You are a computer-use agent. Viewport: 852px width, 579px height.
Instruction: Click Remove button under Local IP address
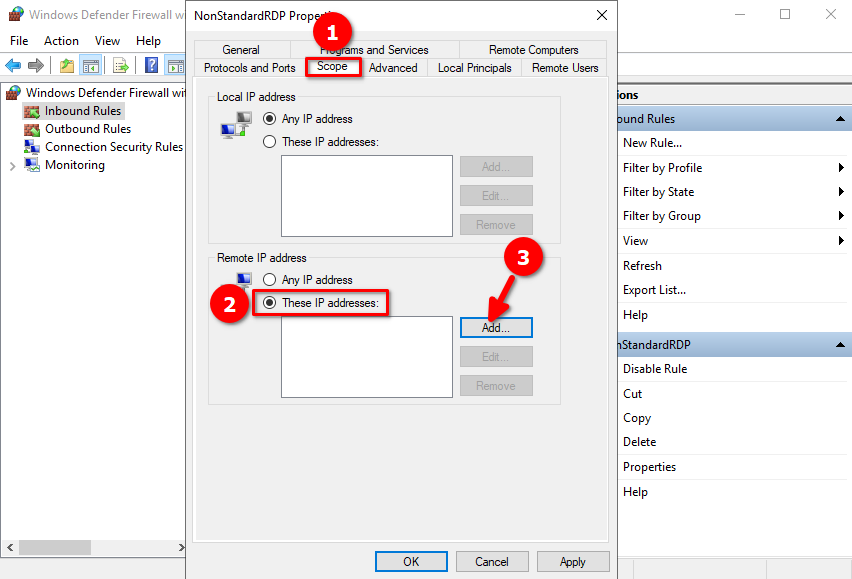(x=496, y=224)
